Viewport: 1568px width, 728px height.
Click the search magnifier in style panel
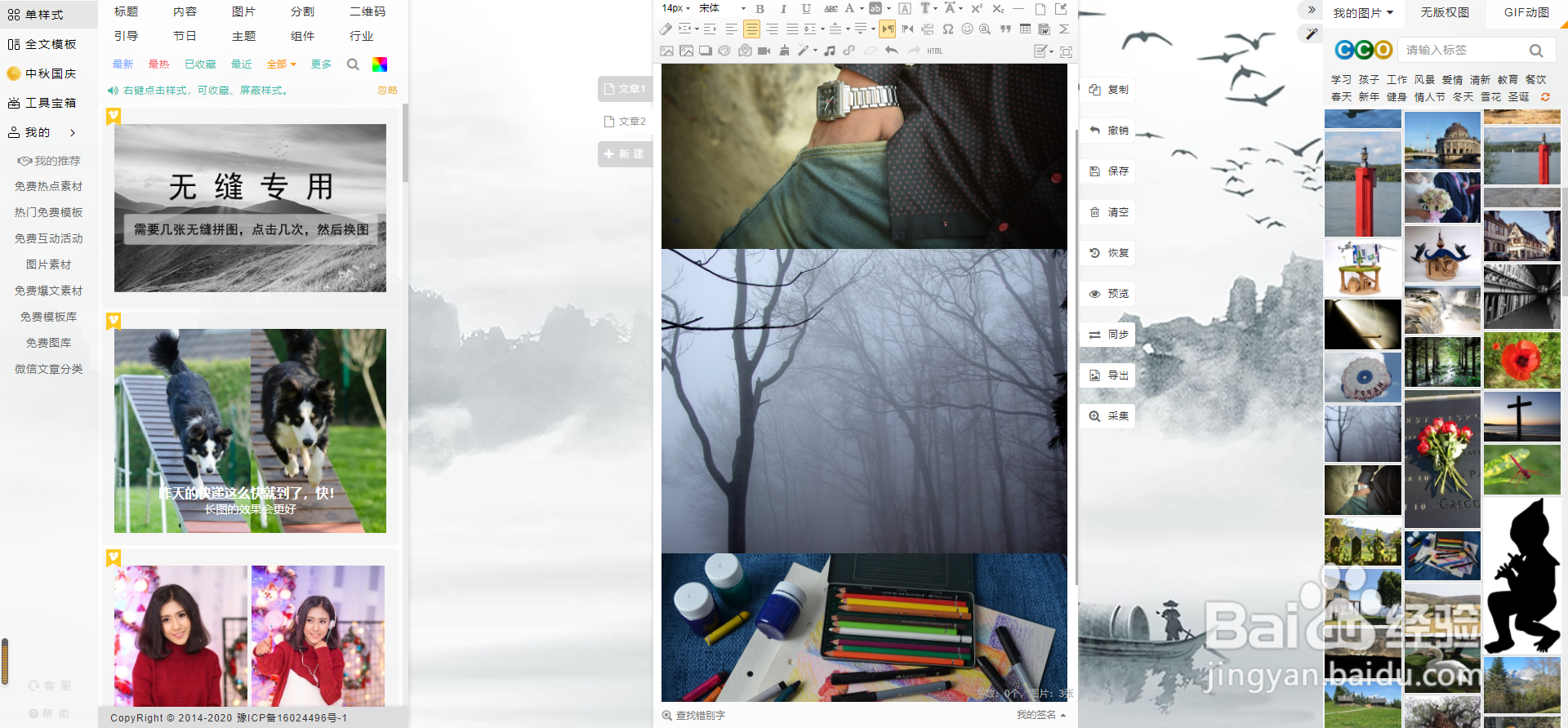click(353, 64)
